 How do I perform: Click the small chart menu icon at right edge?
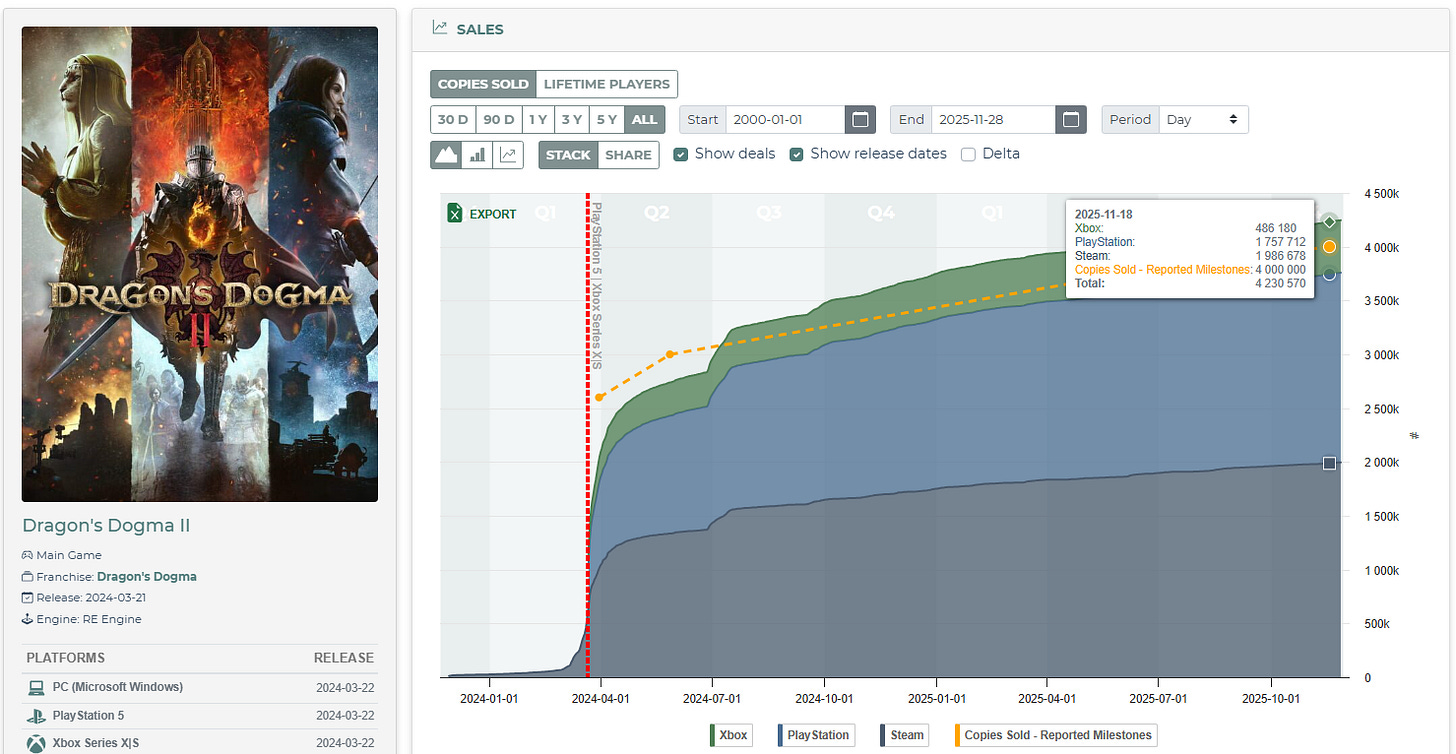click(1414, 436)
